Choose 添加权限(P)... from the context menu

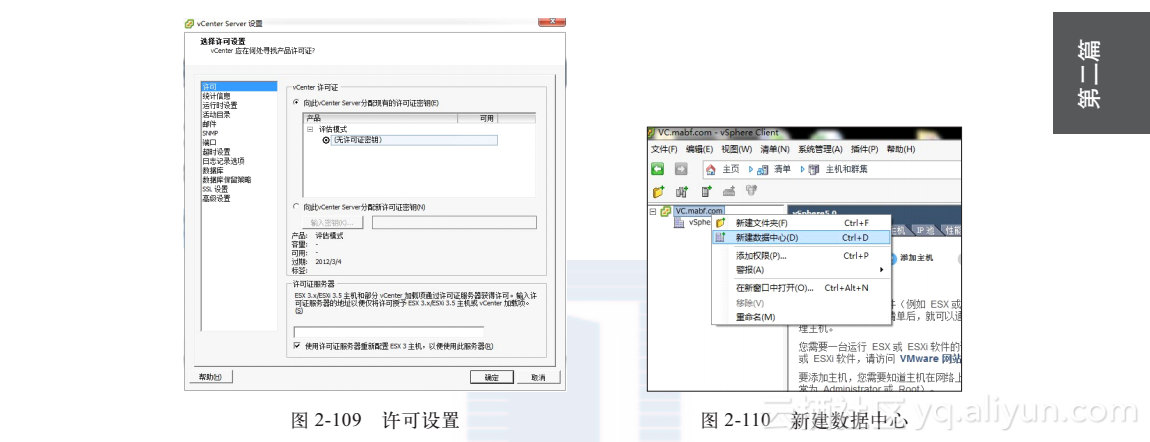click(801, 256)
